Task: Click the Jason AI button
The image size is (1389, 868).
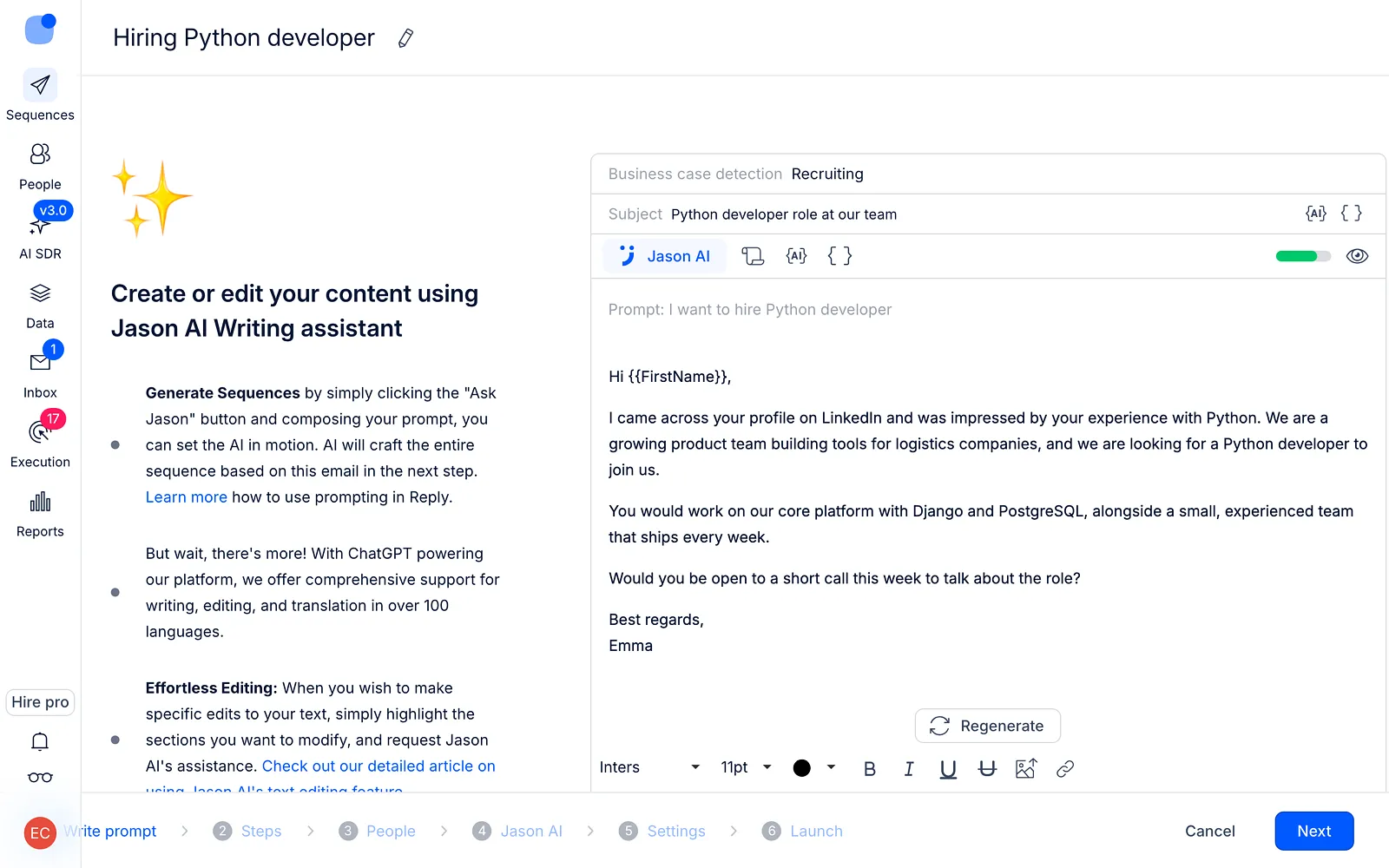Action: 664,256
